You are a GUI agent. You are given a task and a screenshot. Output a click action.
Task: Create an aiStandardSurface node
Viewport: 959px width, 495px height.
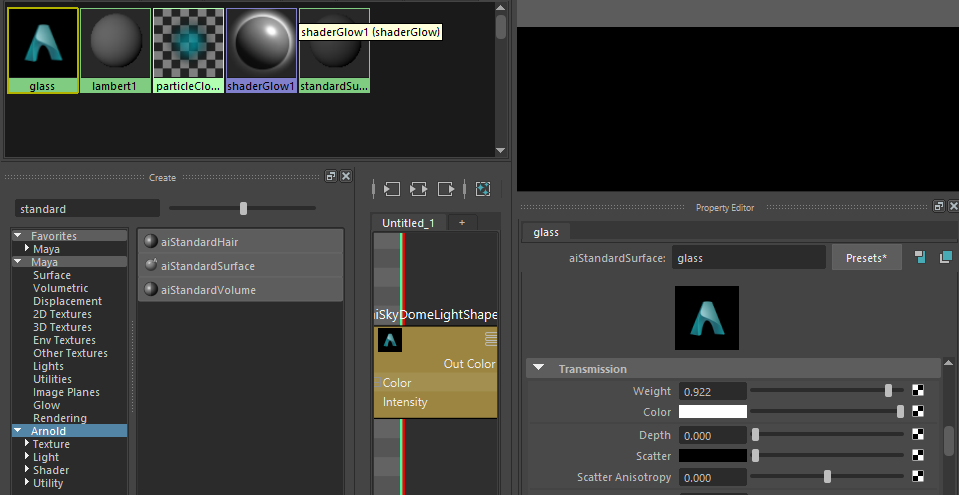click(x=207, y=266)
